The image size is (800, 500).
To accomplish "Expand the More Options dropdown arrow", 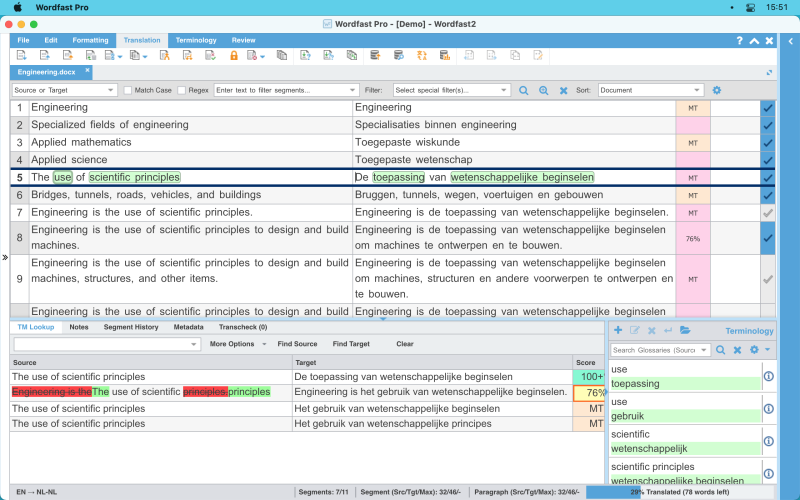I will coord(264,344).
